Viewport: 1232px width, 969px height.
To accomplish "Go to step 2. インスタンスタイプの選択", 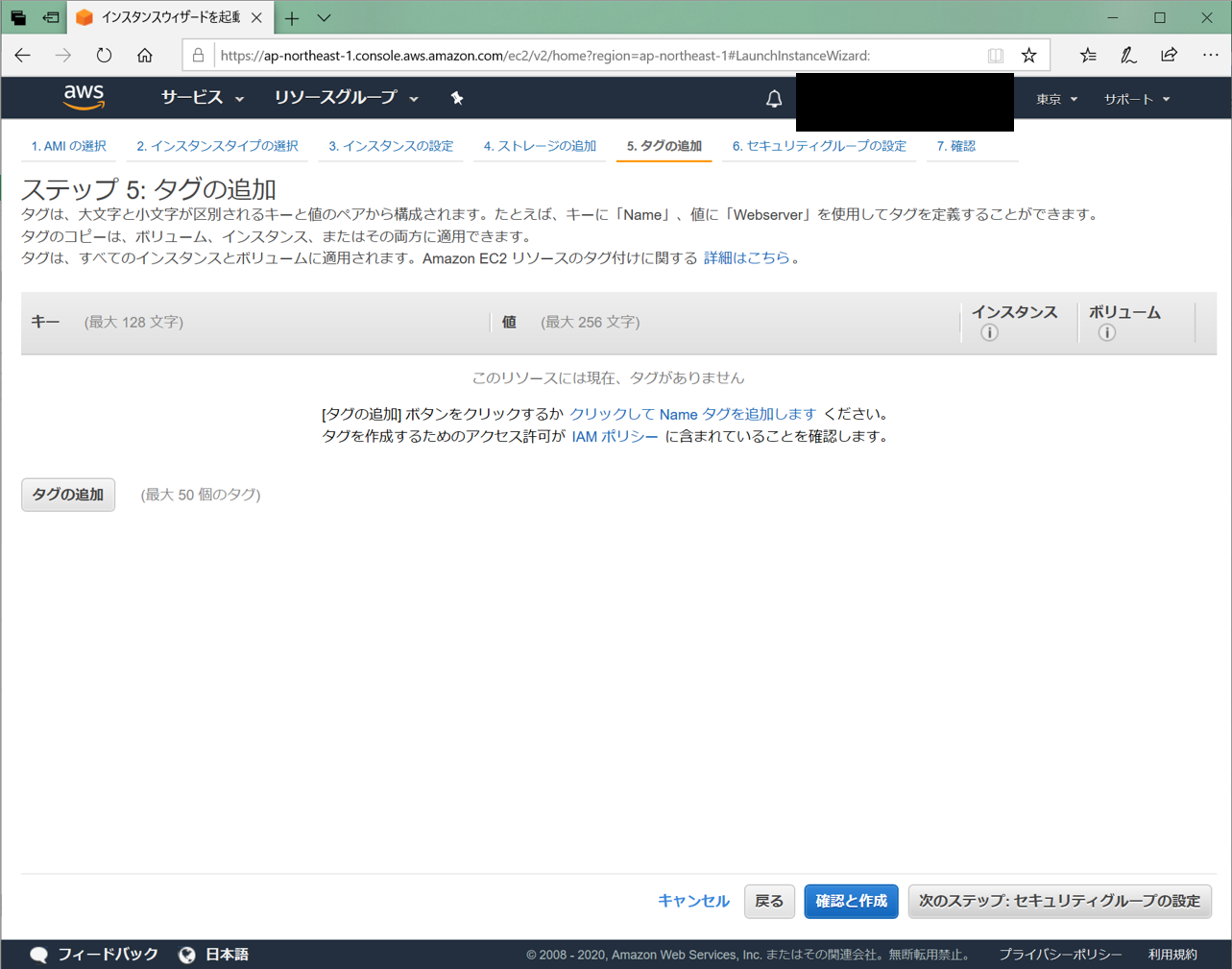I will [x=217, y=146].
